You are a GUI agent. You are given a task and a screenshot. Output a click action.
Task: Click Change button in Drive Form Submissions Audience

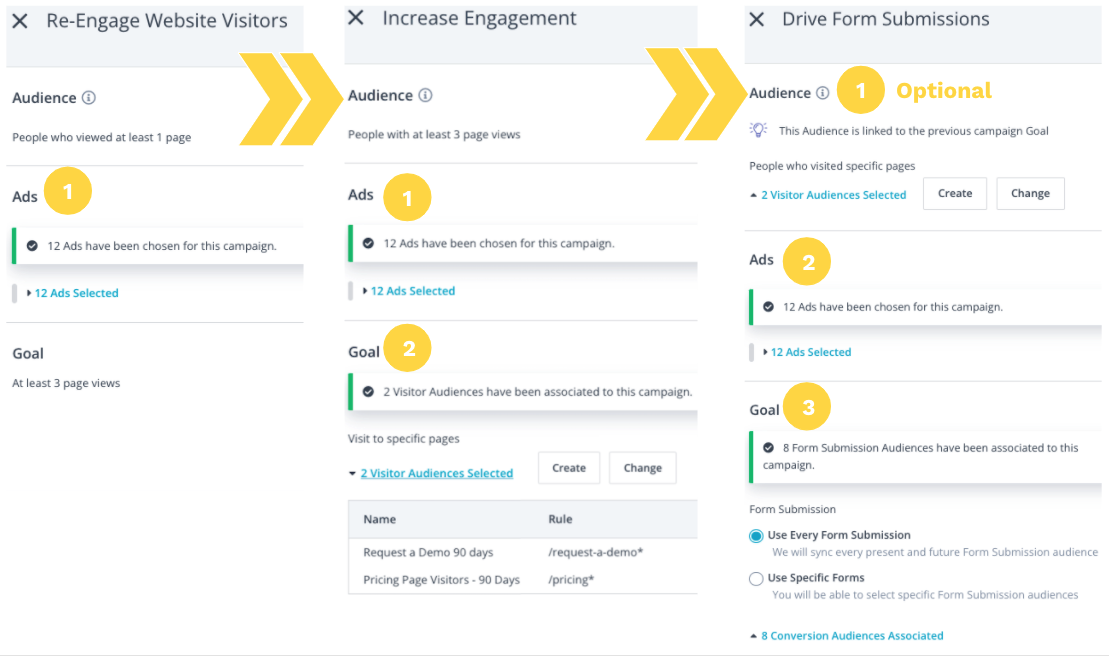tap(1030, 194)
